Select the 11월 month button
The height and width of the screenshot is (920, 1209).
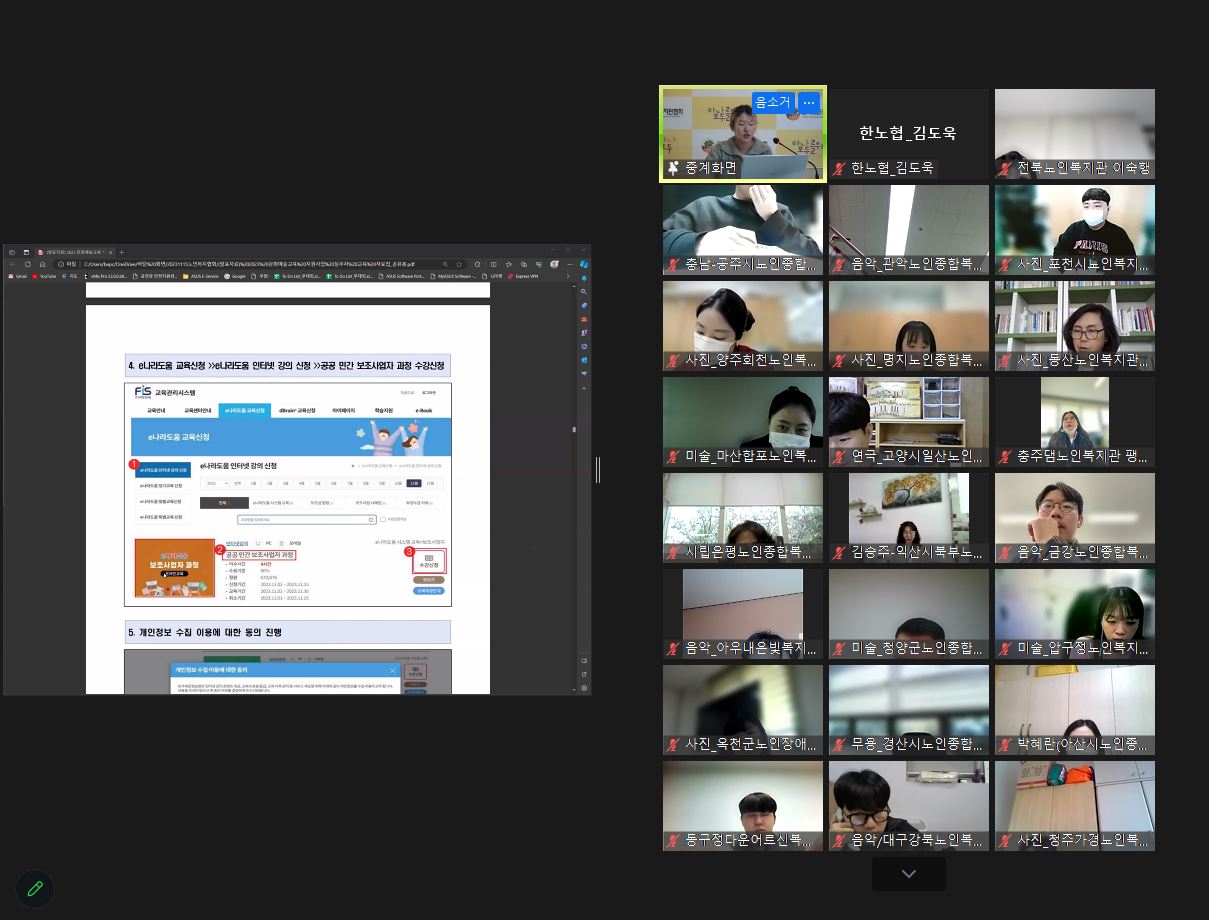tap(414, 483)
